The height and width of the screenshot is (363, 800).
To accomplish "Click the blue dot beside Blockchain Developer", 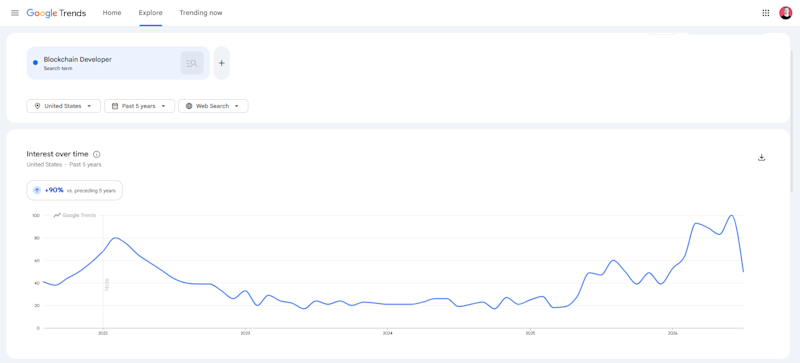I will tap(35, 63).
